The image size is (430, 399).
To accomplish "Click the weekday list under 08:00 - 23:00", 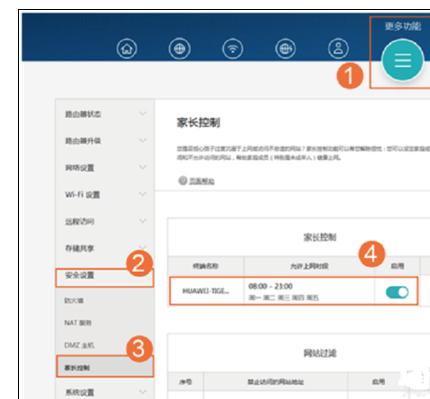I will coord(283,297).
